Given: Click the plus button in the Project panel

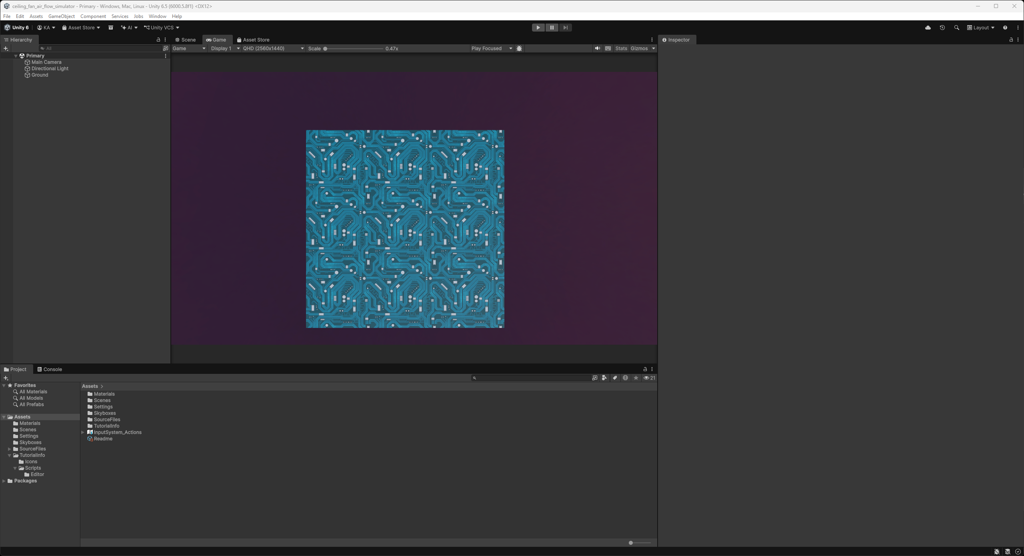Looking at the screenshot, I should [6, 378].
